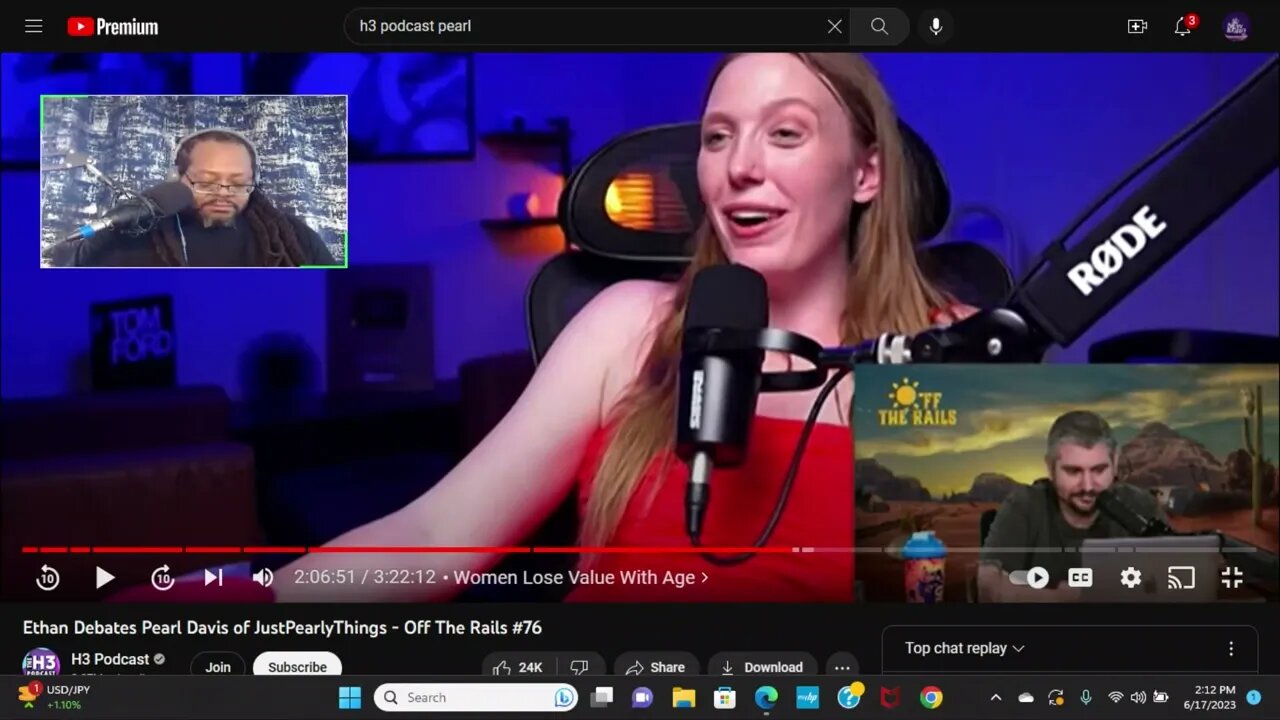Open chat replay vertical dots options
This screenshot has height=720, width=1280.
[x=1231, y=648]
